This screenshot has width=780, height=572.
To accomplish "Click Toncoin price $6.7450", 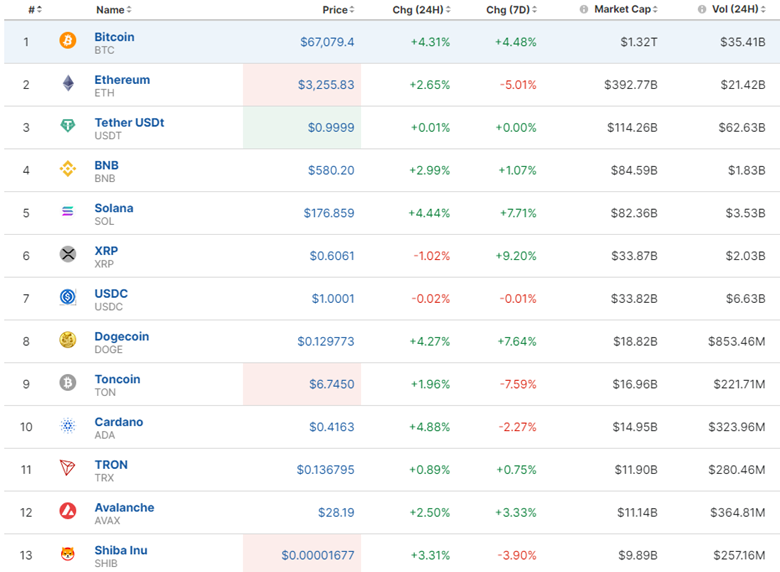I will pyautogui.click(x=332, y=384).
